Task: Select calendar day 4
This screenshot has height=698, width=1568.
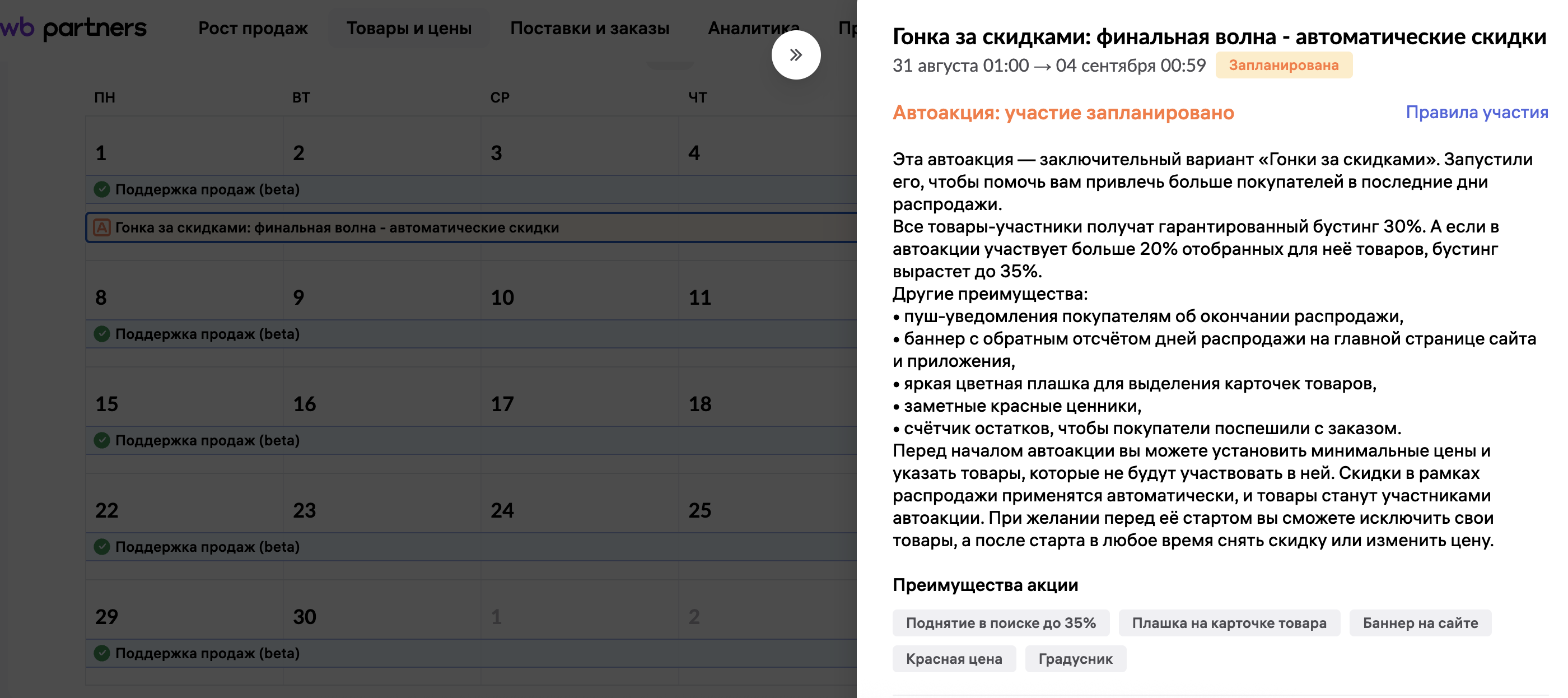Action: coord(694,153)
